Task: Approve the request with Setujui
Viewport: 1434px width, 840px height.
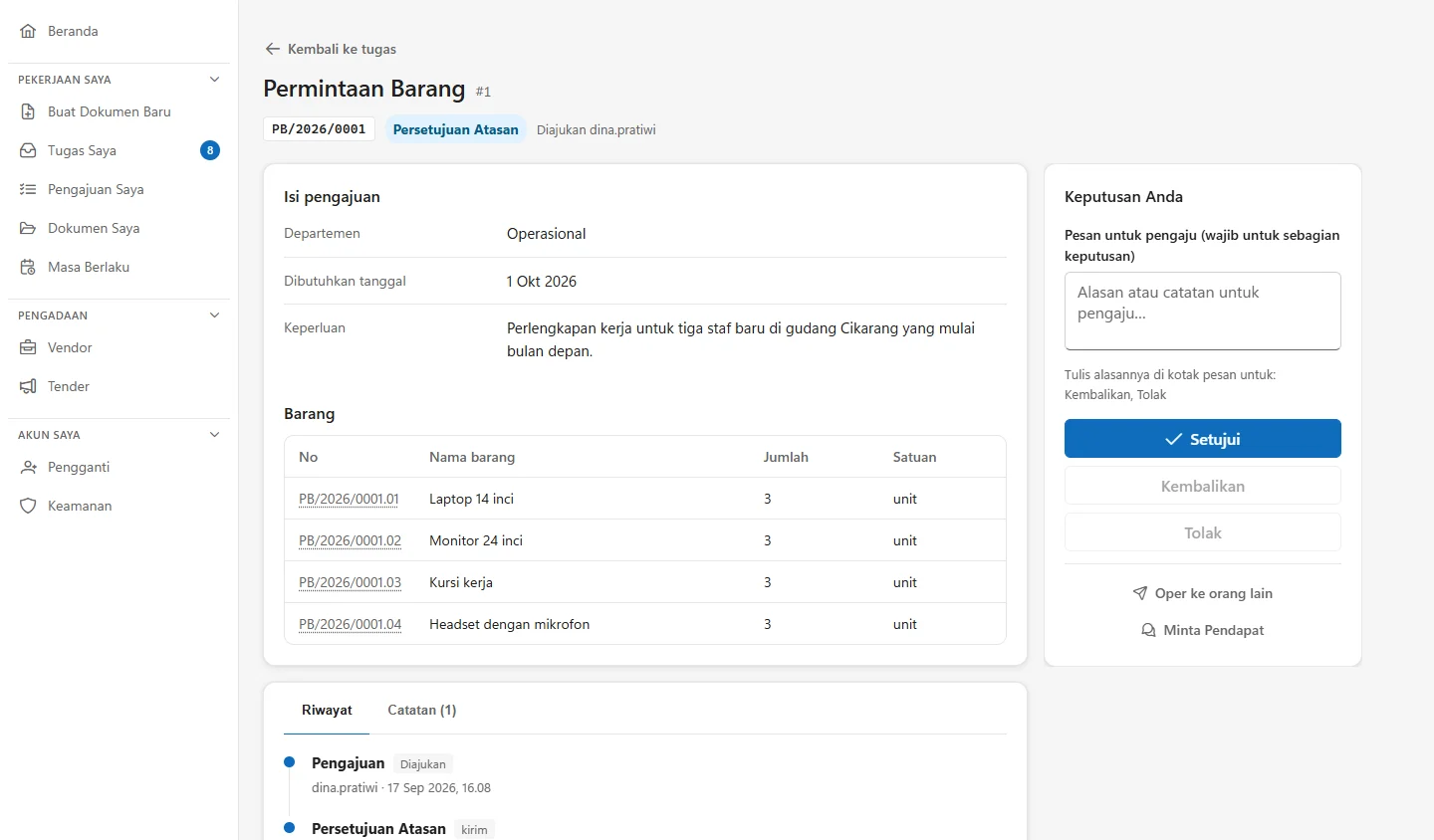Action: [1203, 439]
